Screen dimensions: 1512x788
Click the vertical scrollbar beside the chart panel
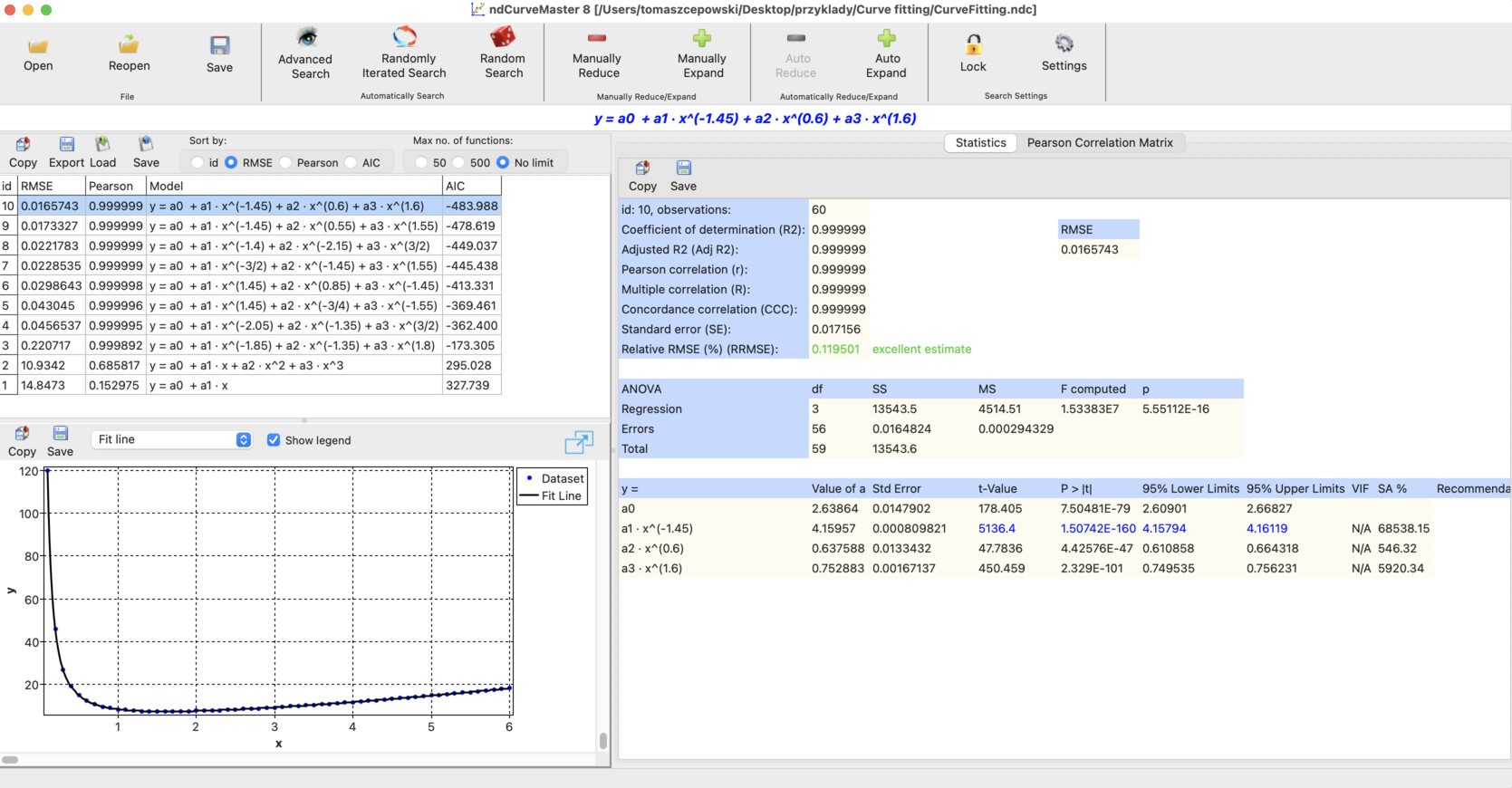coord(603,741)
